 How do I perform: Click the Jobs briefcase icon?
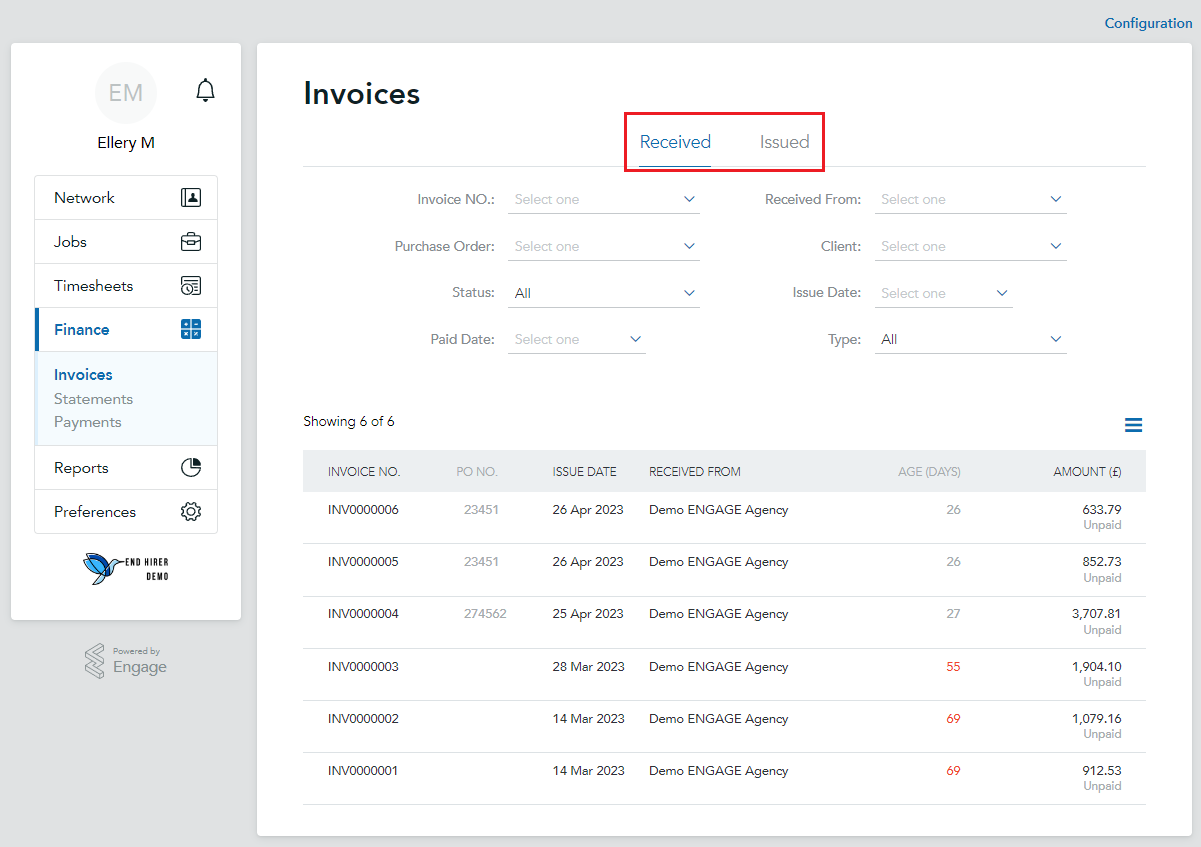pos(191,242)
